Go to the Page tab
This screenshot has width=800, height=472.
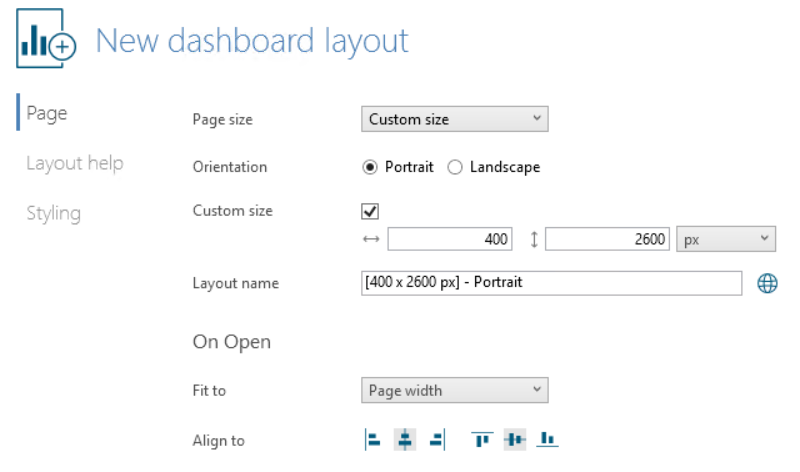pyautogui.click(x=46, y=113)
